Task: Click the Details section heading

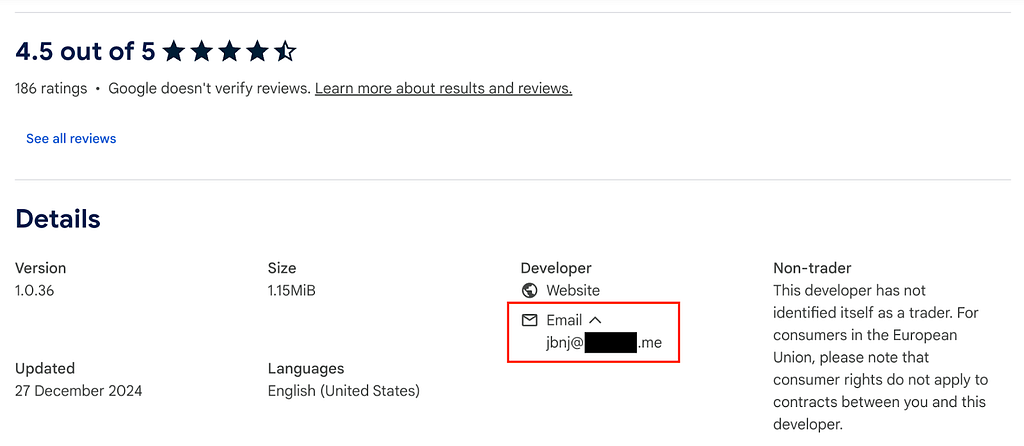Action: (57, 219)
